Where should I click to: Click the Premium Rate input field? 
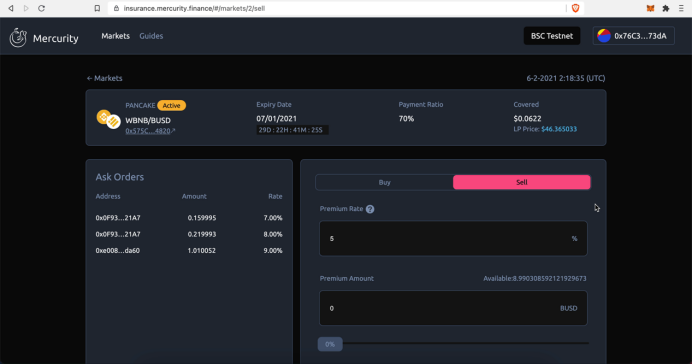click(x=453, y=238)
